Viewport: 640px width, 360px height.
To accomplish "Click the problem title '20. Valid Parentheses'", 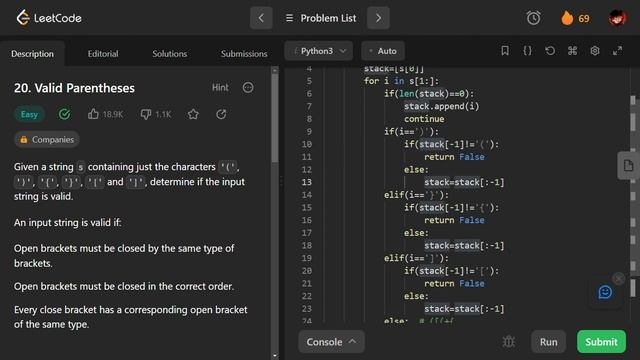I will pos(74,88).
